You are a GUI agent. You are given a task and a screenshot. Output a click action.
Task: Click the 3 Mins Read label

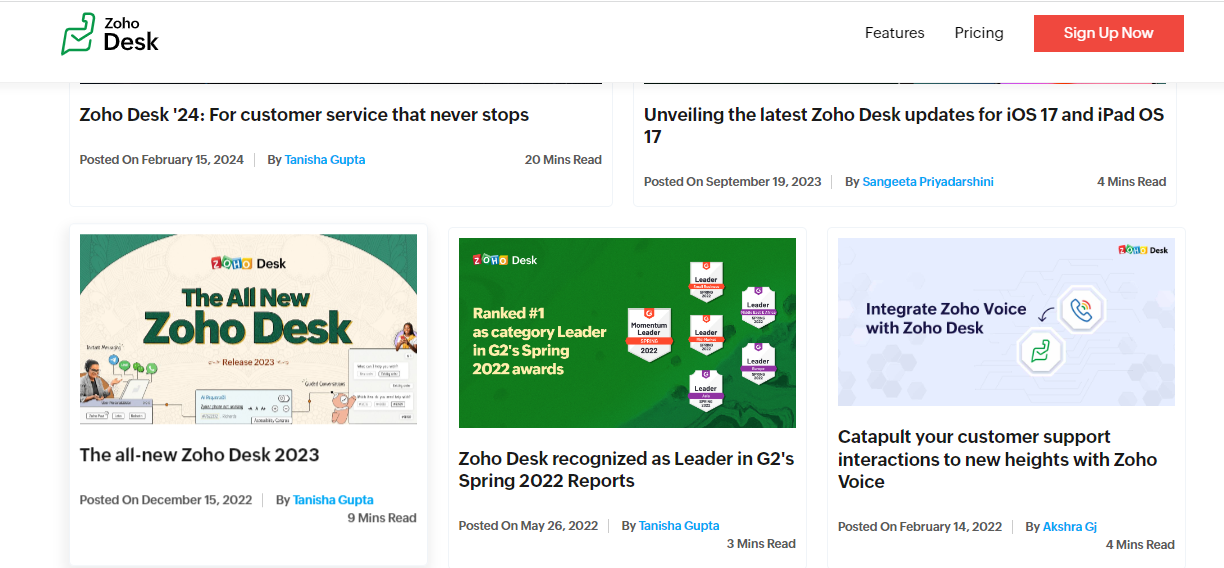[x=761, y=544]
